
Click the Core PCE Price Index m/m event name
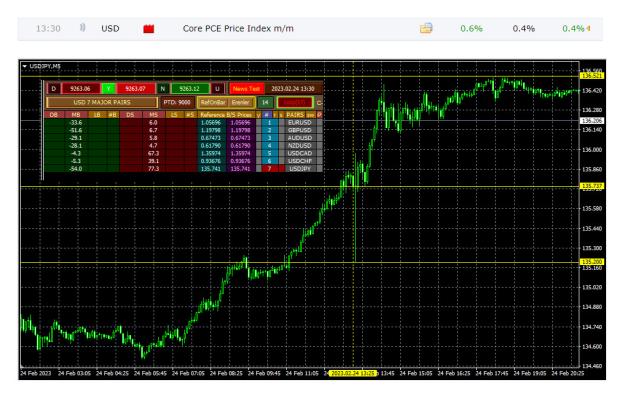[x=238, y=28]
